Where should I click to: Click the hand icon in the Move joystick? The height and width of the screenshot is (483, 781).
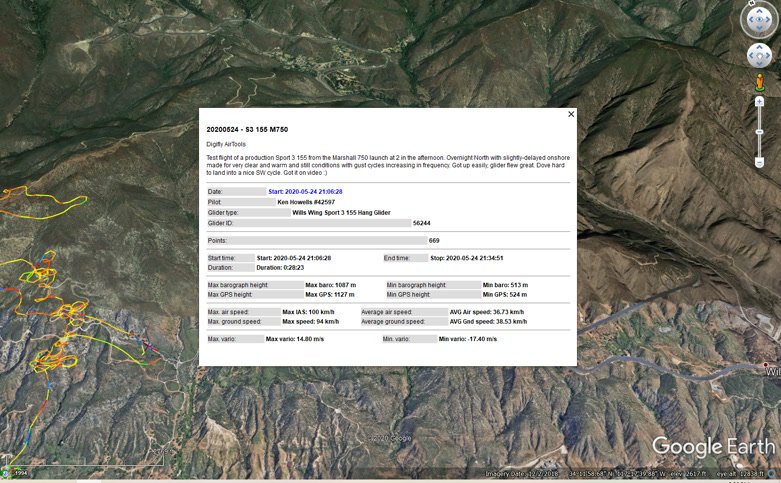tap(759, 56)
